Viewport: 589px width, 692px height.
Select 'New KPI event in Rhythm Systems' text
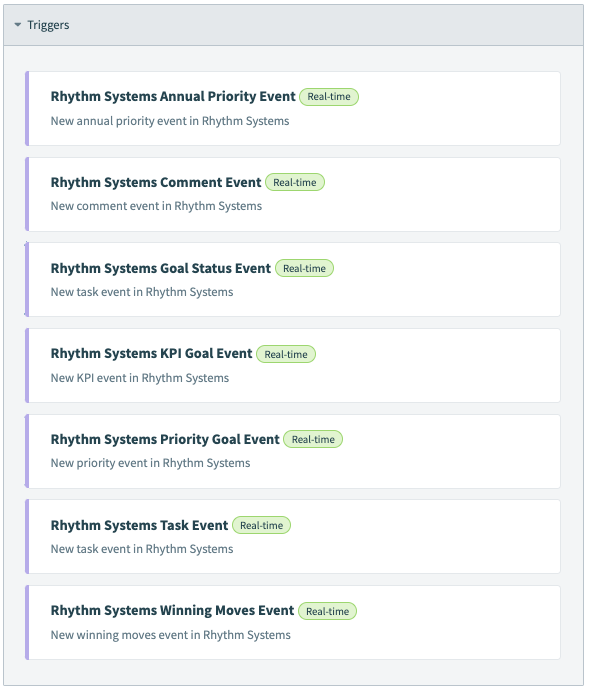[140, 378]
